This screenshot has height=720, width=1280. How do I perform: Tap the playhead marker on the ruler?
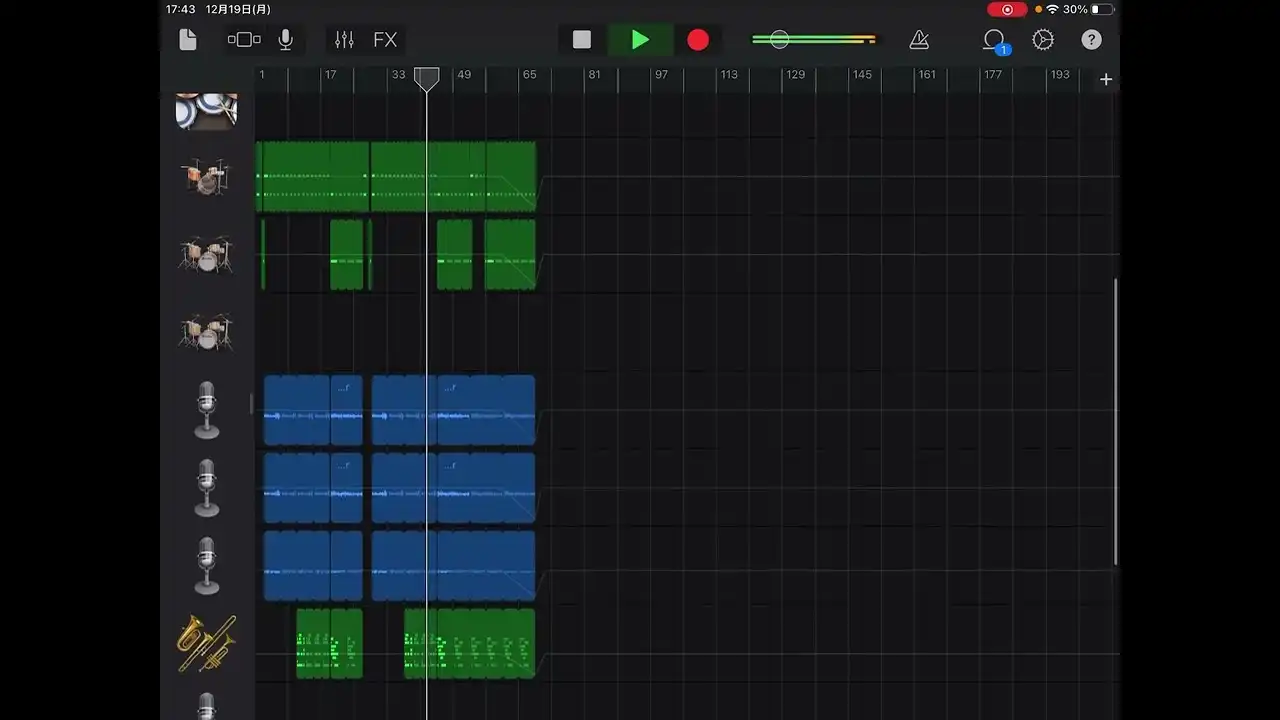tap(427, 79)
